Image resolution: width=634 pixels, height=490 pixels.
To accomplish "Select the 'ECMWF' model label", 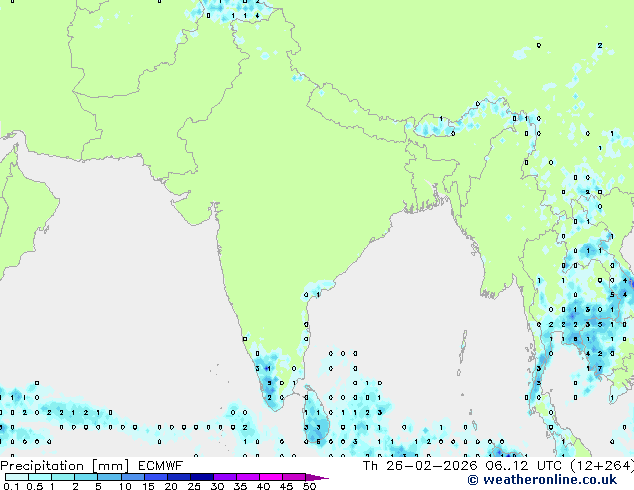I will [x=161, y=466].
